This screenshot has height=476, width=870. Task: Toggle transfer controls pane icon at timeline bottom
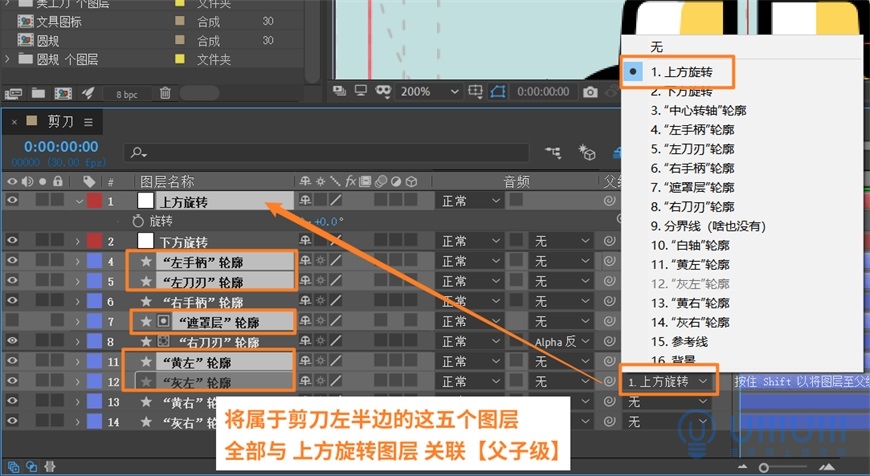pos(31,467)
